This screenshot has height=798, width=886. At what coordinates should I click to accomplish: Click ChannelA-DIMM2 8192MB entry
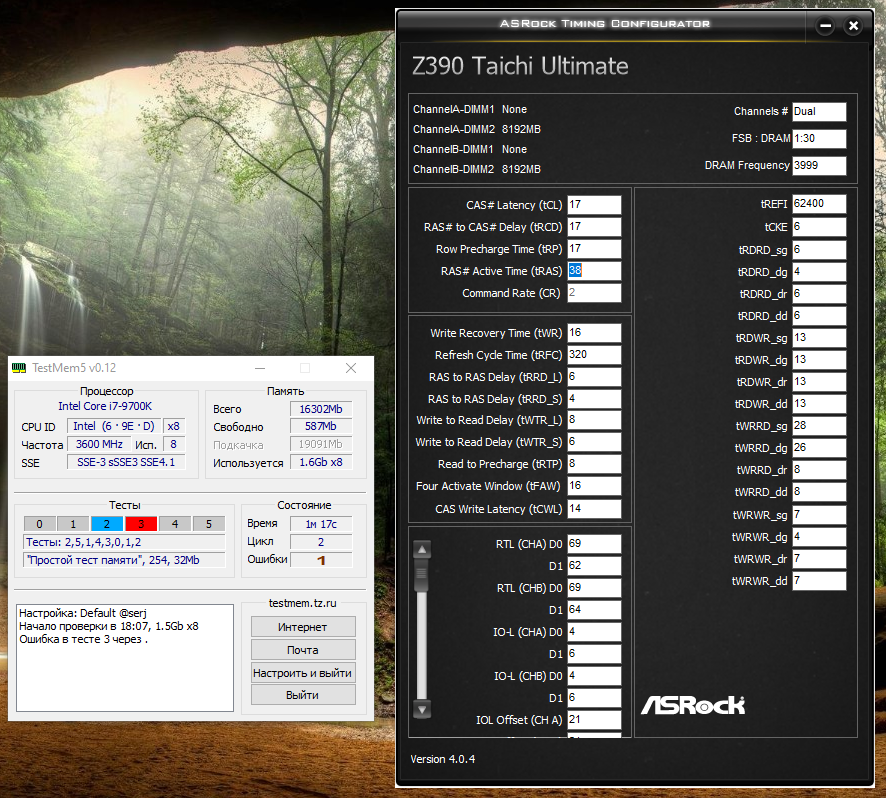pyautogui.click(x=477, y=129)
